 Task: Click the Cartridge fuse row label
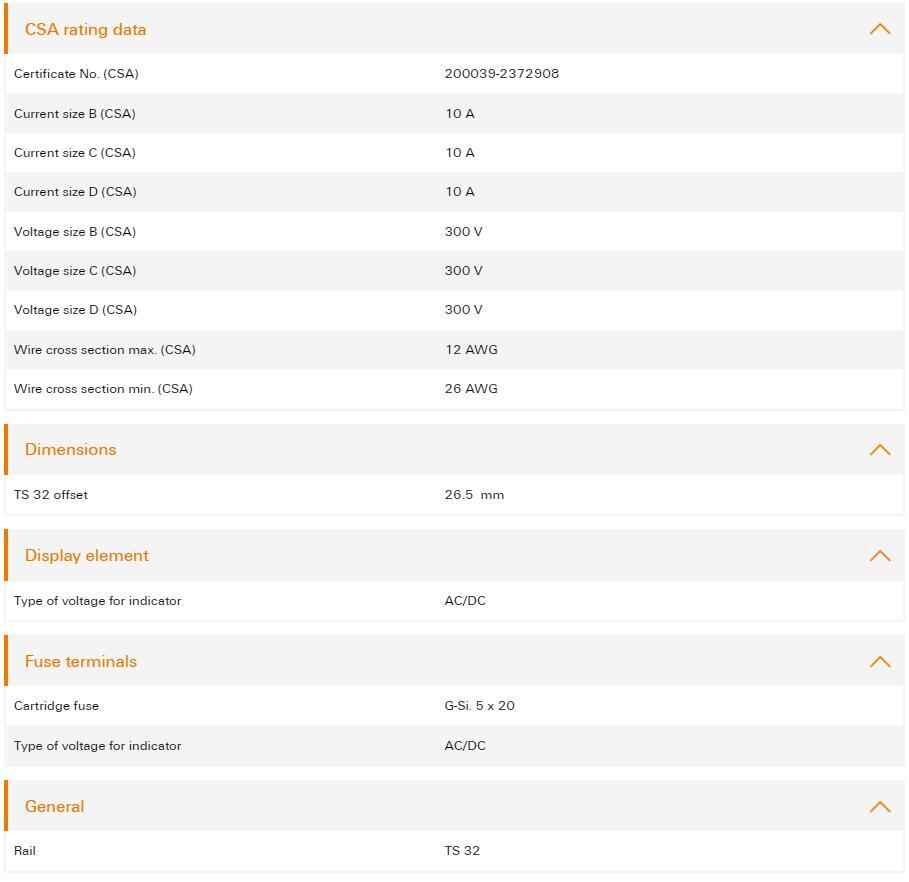(x=56, y=706)
